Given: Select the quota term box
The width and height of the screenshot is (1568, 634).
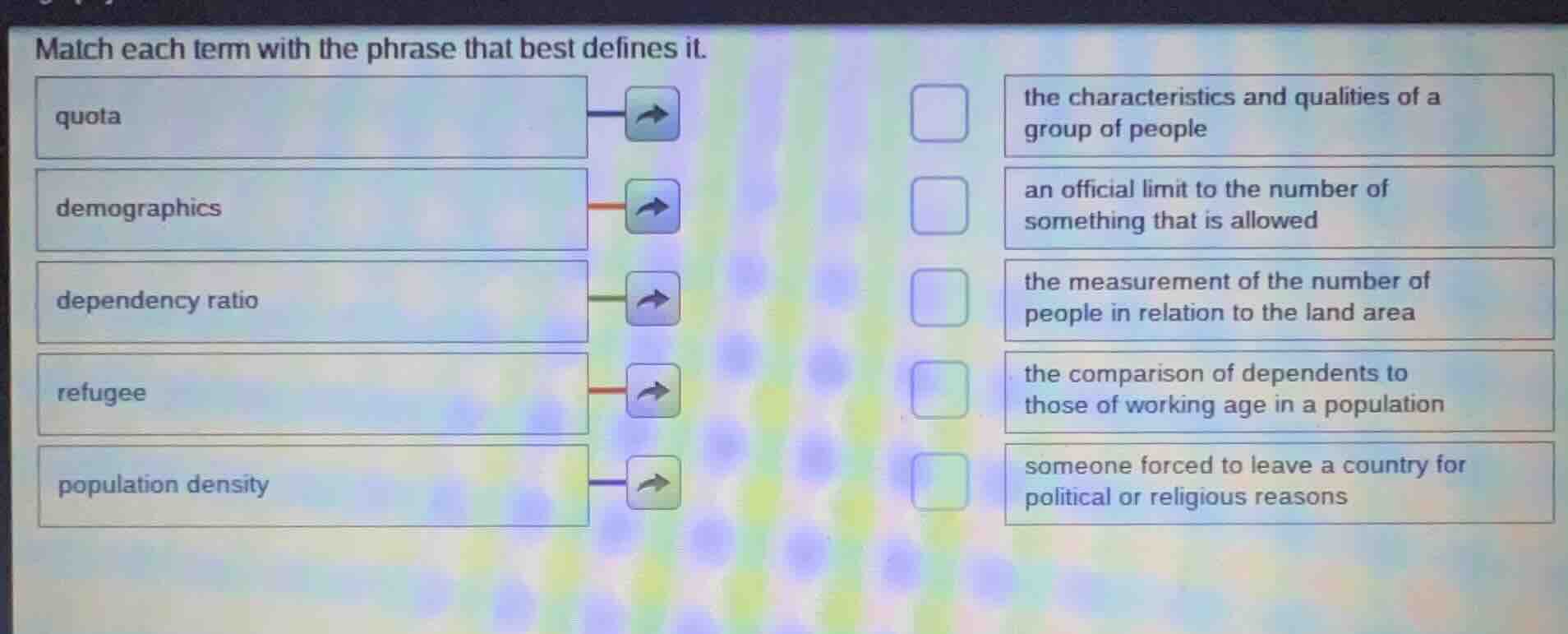Looking at the screenshot, I should tap(312, 115).
